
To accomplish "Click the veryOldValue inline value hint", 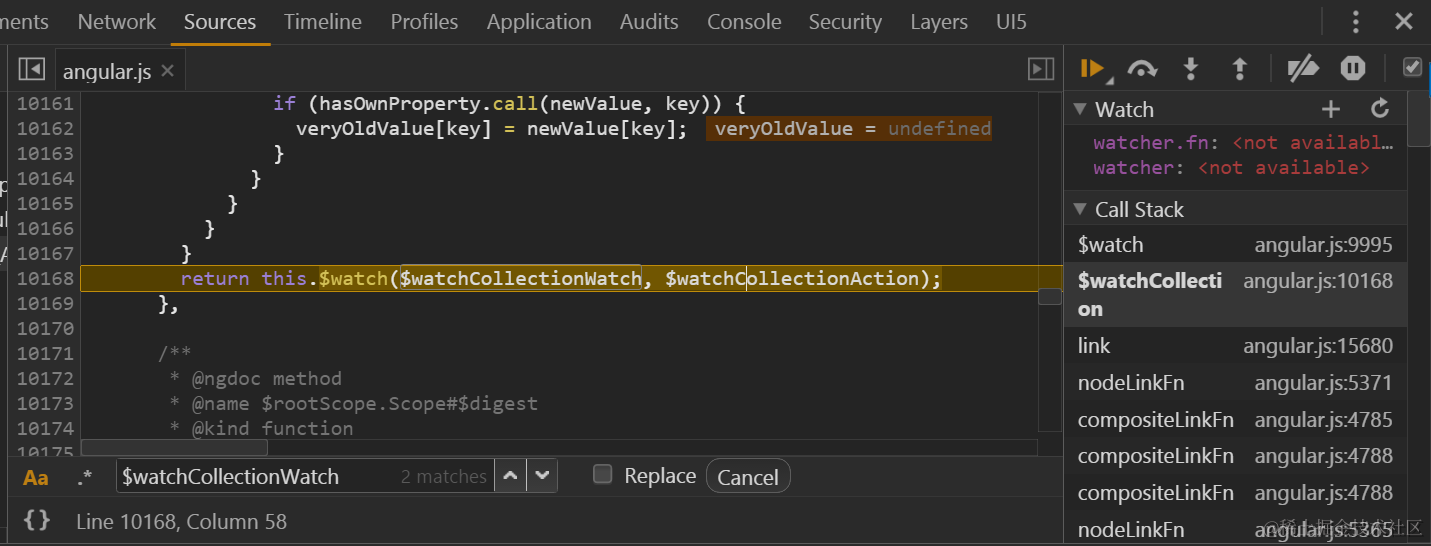I will coord(849,128).
